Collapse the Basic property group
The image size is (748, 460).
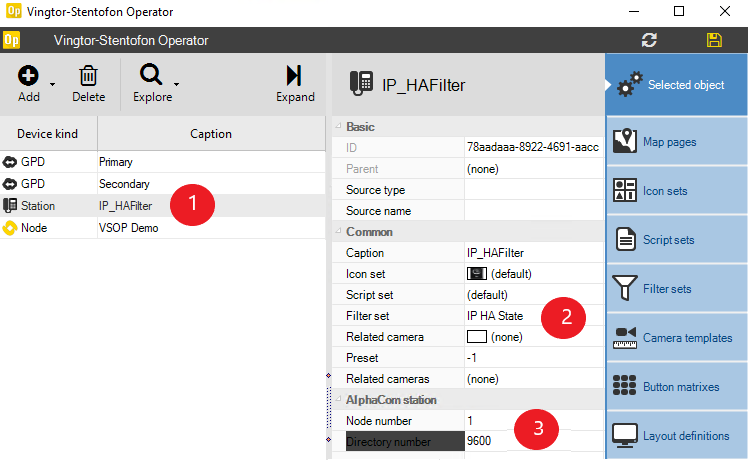[x=337, y=127]
